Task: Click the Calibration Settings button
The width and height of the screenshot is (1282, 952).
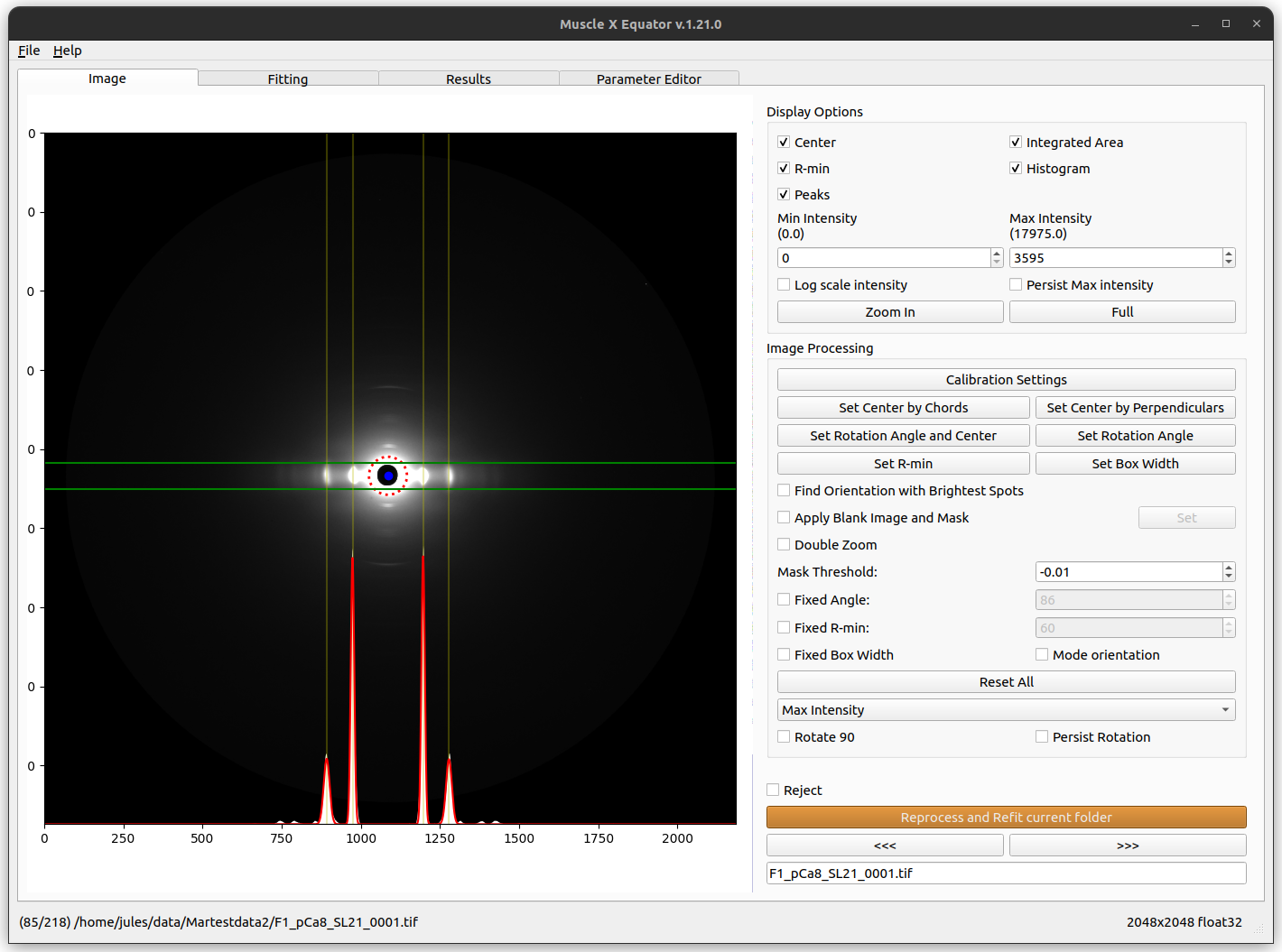Action: pyautogui.click(x=1006, y=380)
